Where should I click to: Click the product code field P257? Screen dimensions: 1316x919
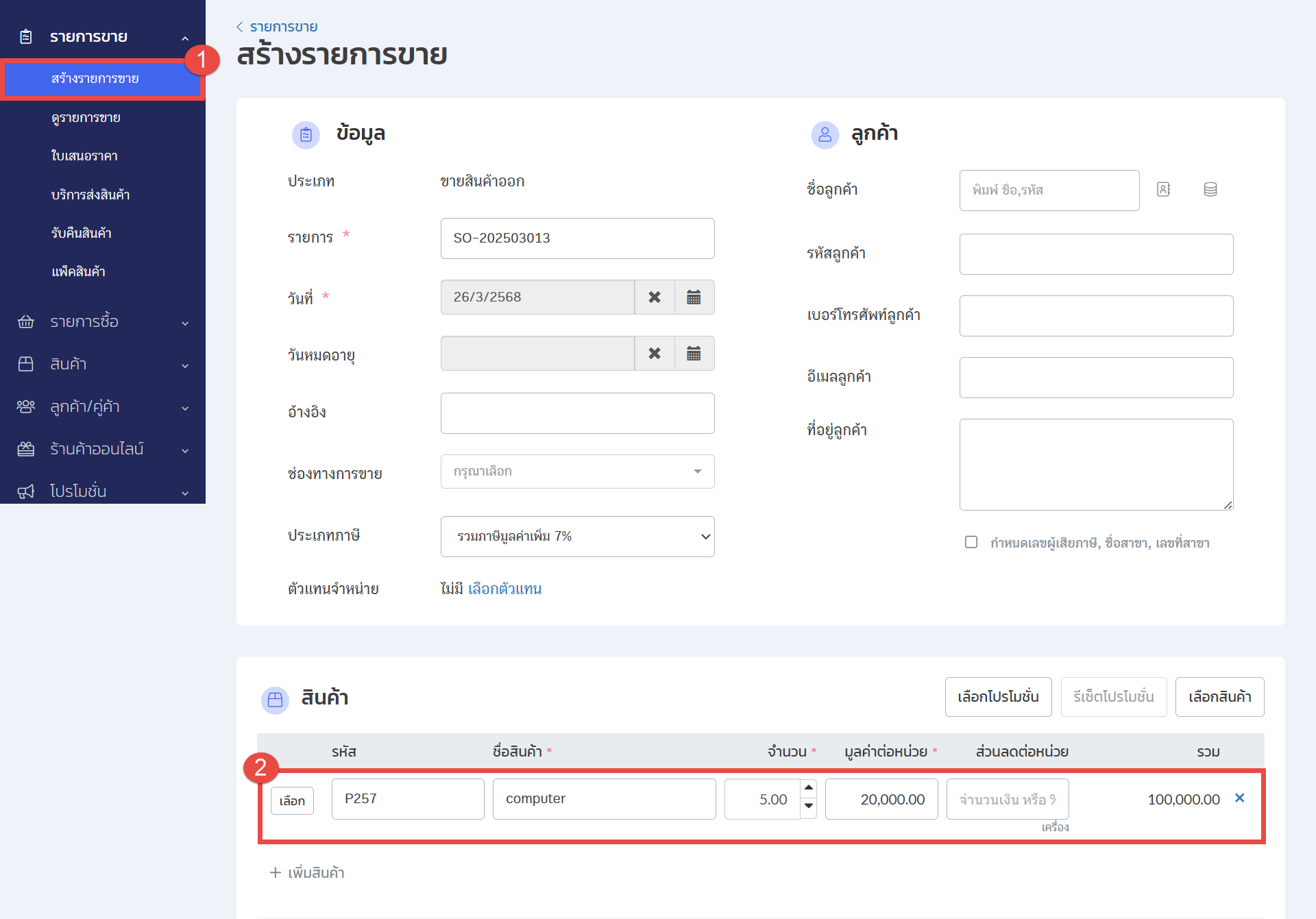408,798
